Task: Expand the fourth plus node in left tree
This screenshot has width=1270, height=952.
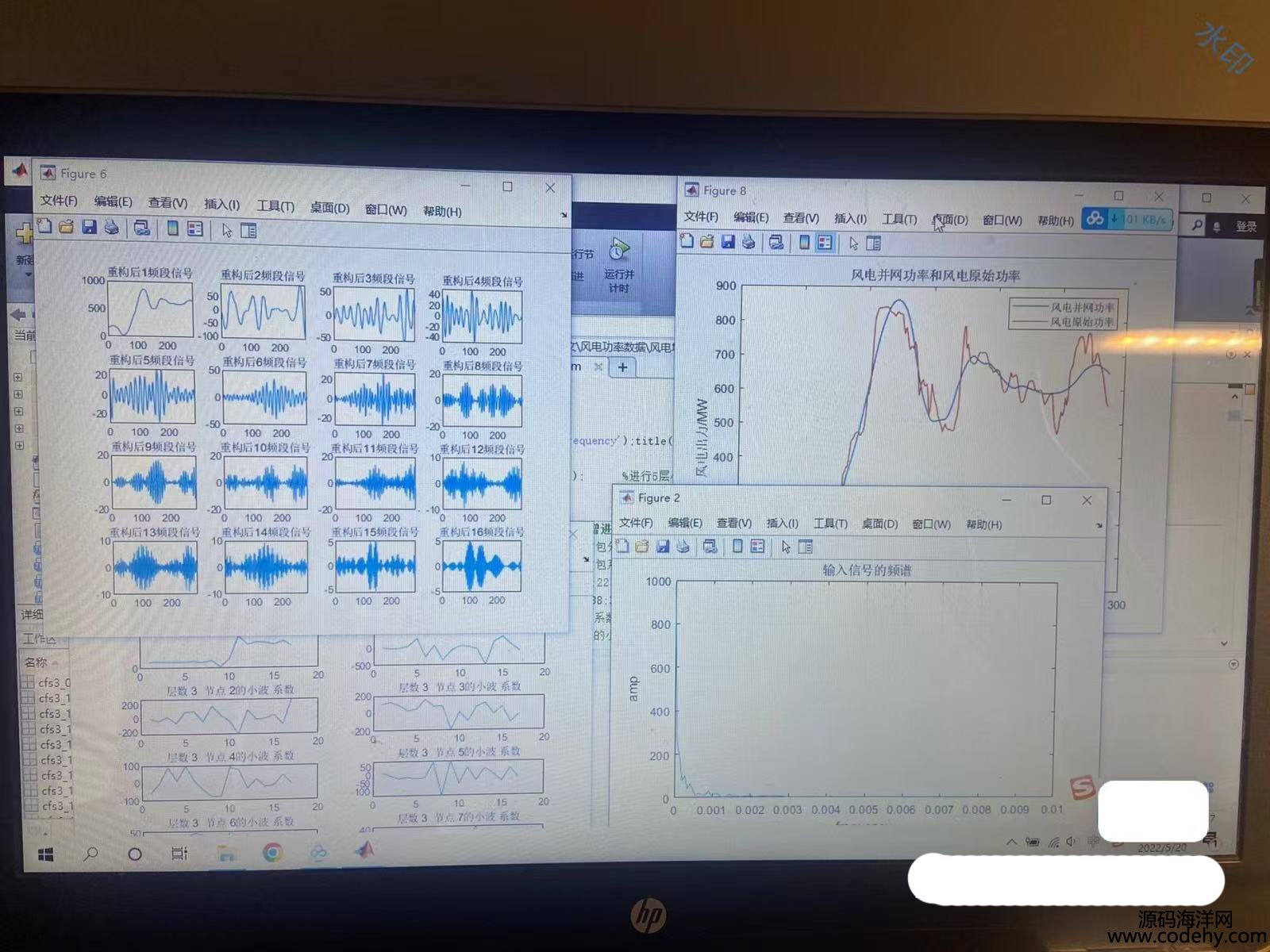Action: [17, 428]
